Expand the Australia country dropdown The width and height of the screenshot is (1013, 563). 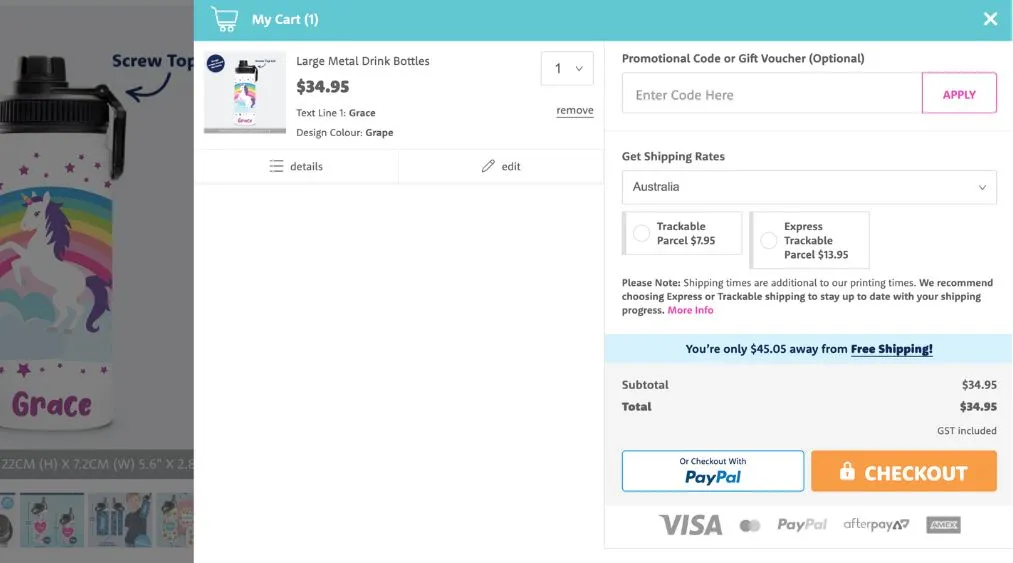809,187
